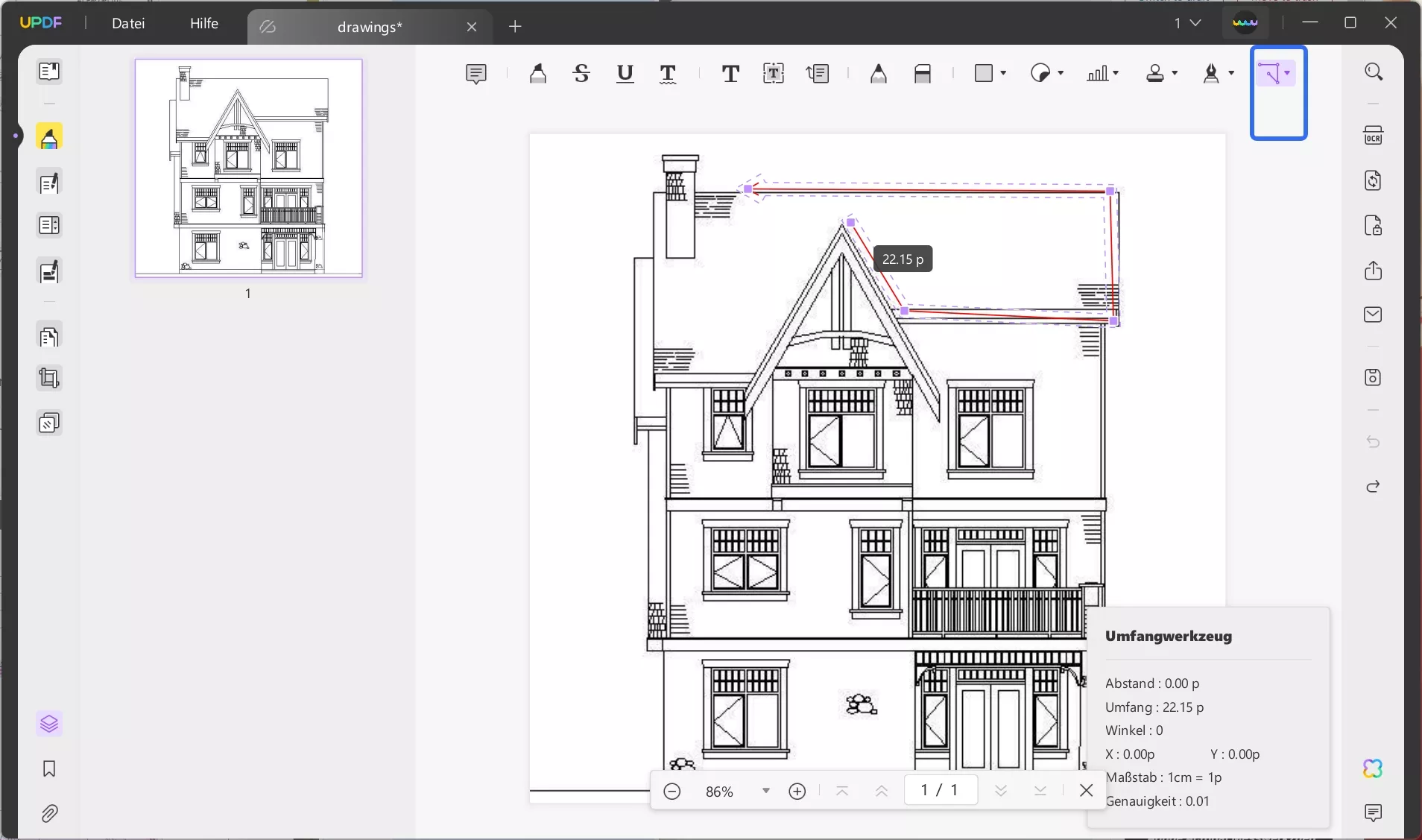Go to the previous page arrow

[x=882, y=791]
